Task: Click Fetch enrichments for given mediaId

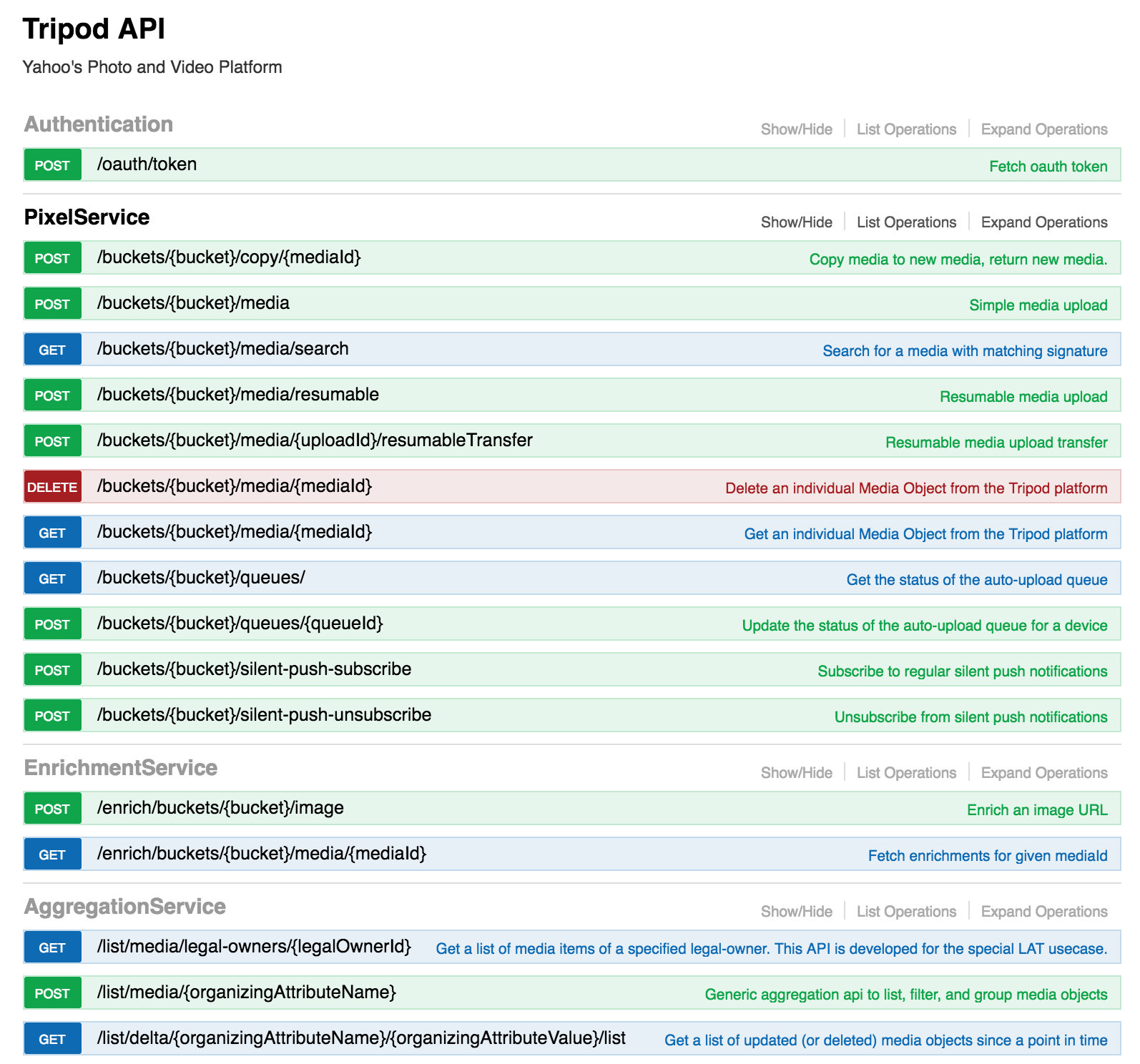Action: coord(988,856)
